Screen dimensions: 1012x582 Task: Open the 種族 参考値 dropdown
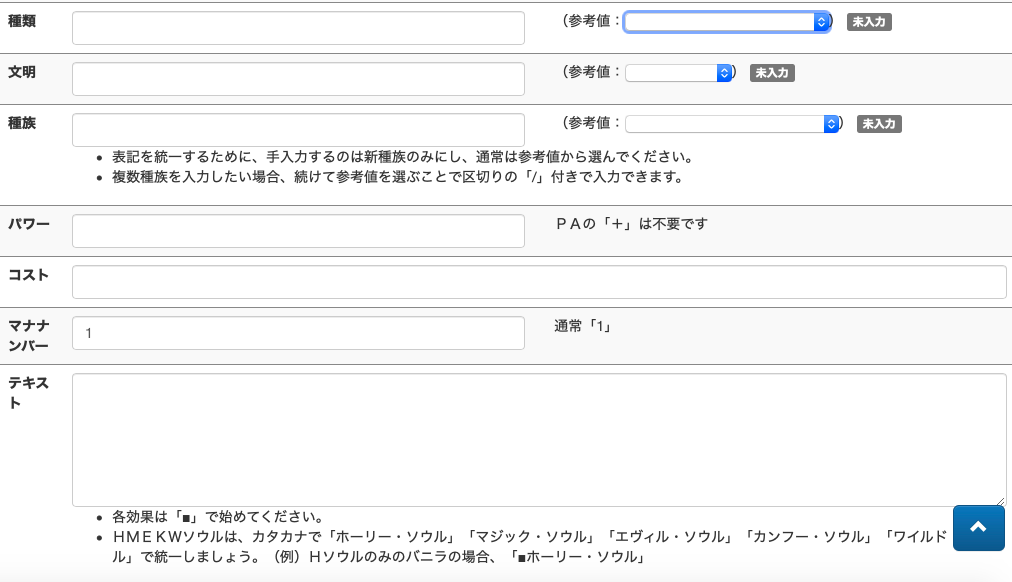click(732, 124)
